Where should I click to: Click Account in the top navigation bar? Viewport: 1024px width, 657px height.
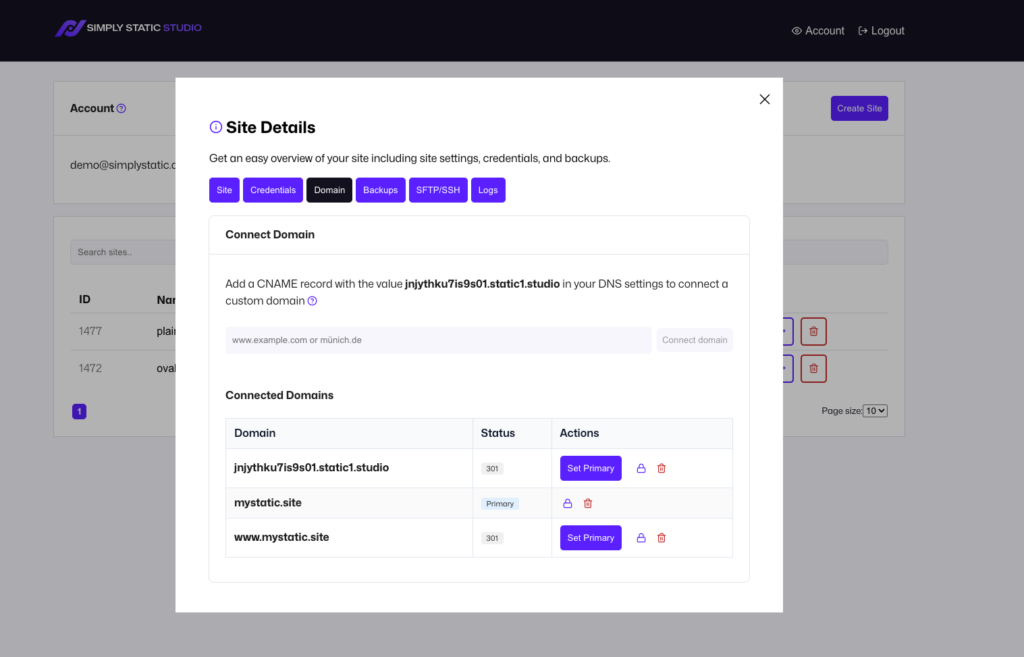[x=818, y=30]
